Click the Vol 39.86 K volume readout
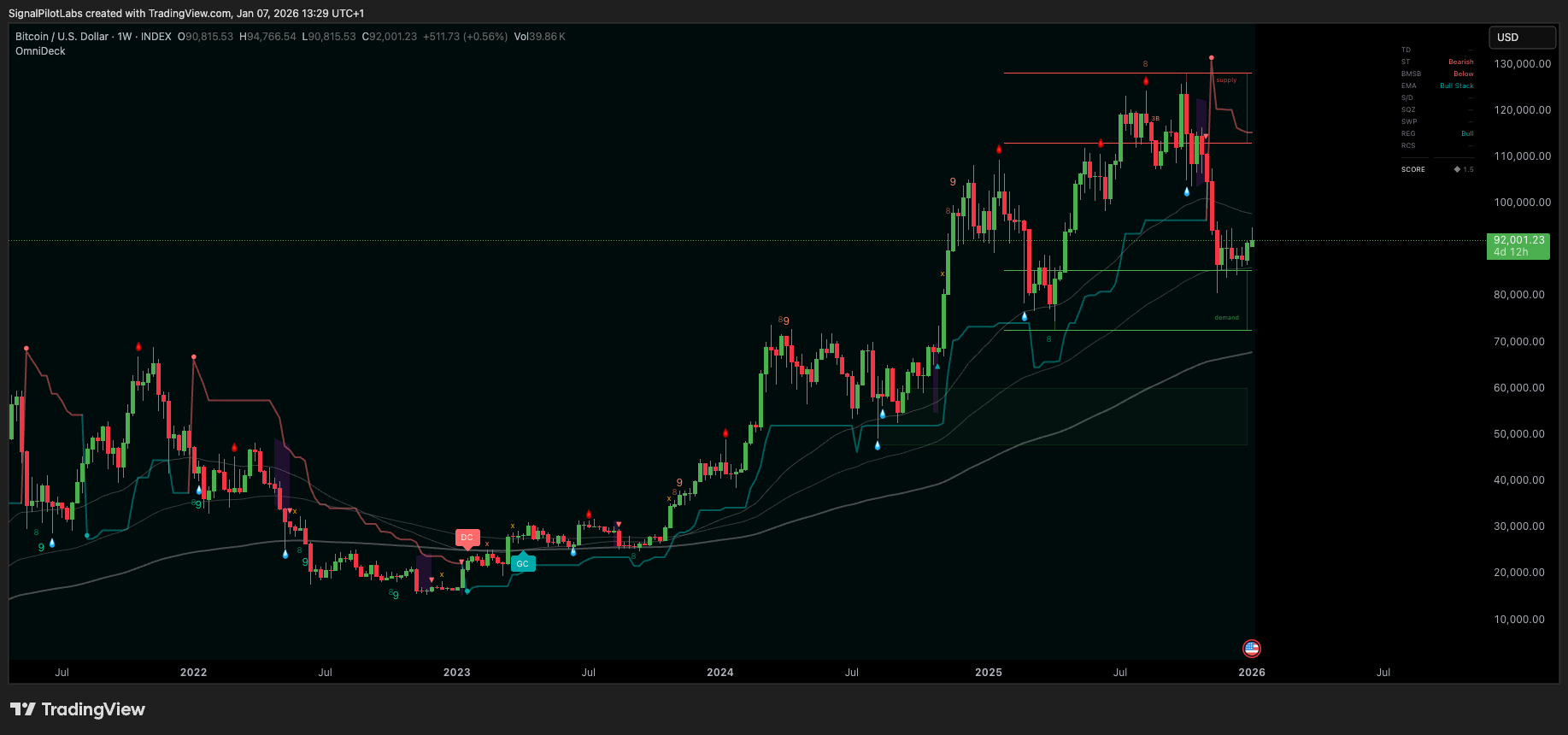 click(539, 37)
